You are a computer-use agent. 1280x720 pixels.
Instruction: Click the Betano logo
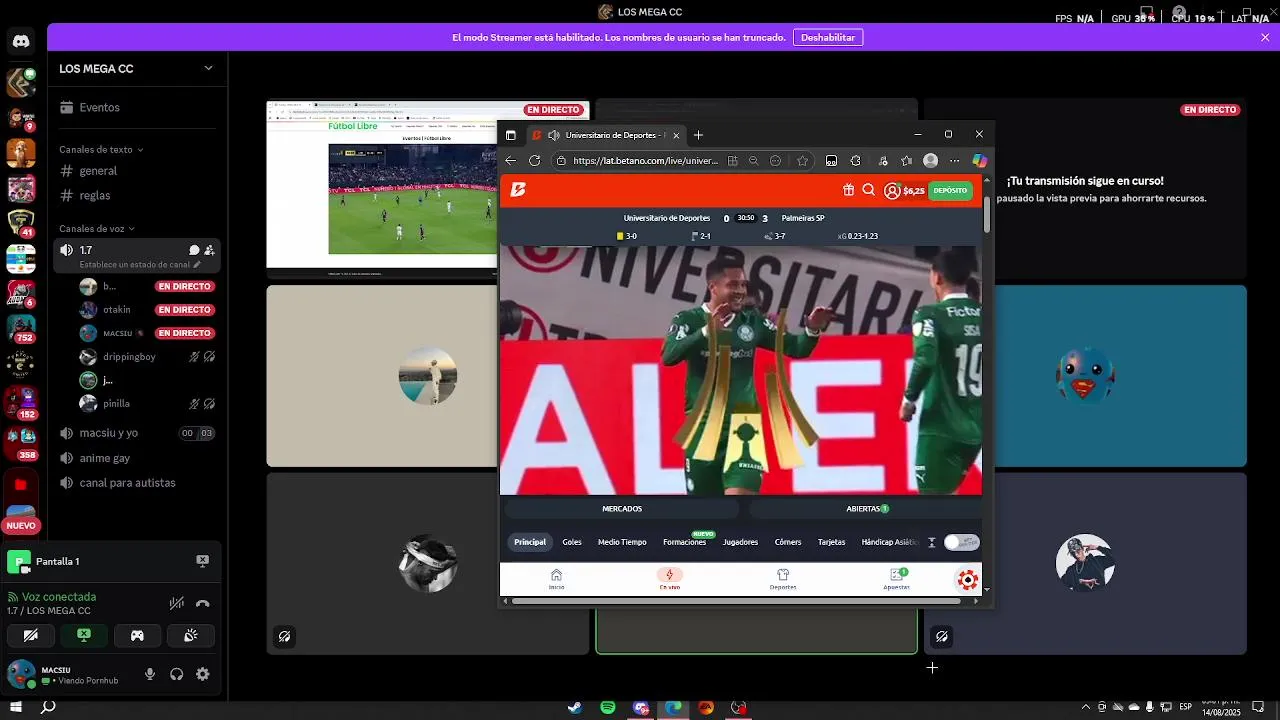pyautogui.click(x=518, y=190)
